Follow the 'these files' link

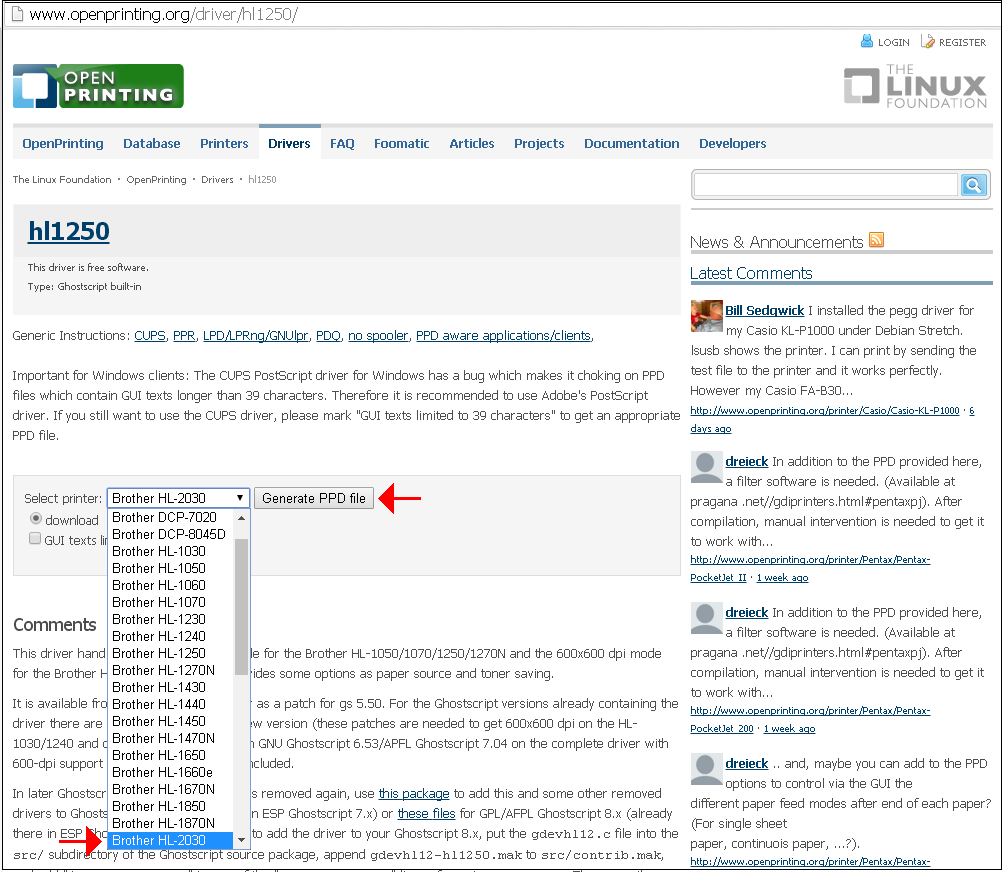pos(426,813)
